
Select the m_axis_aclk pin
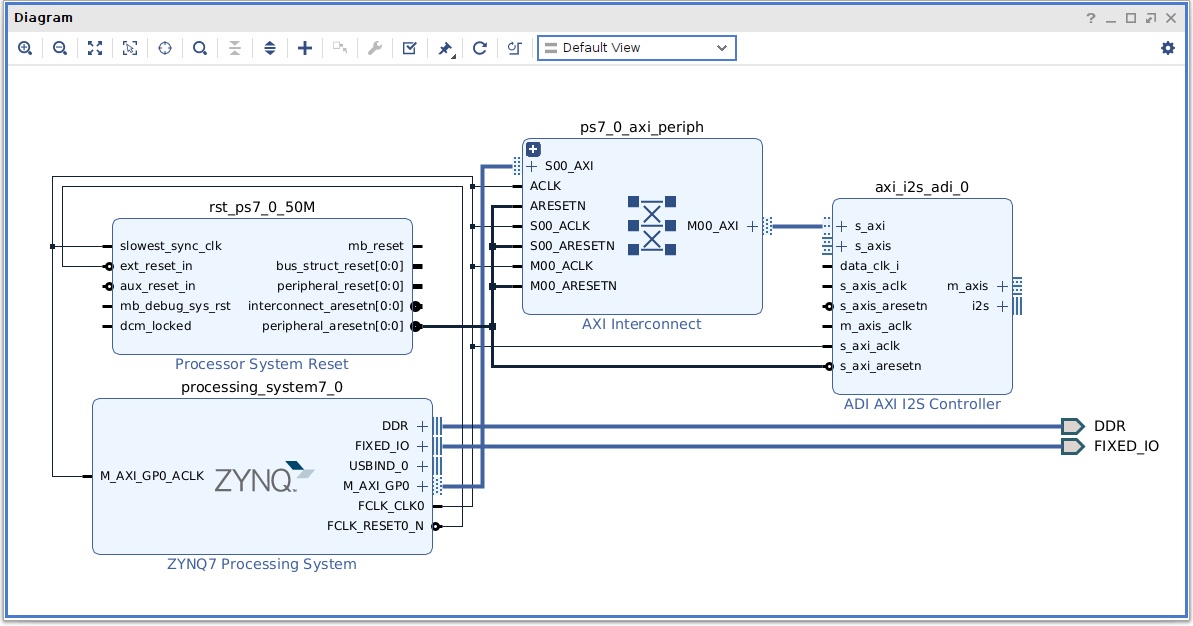tap(876, 326)
